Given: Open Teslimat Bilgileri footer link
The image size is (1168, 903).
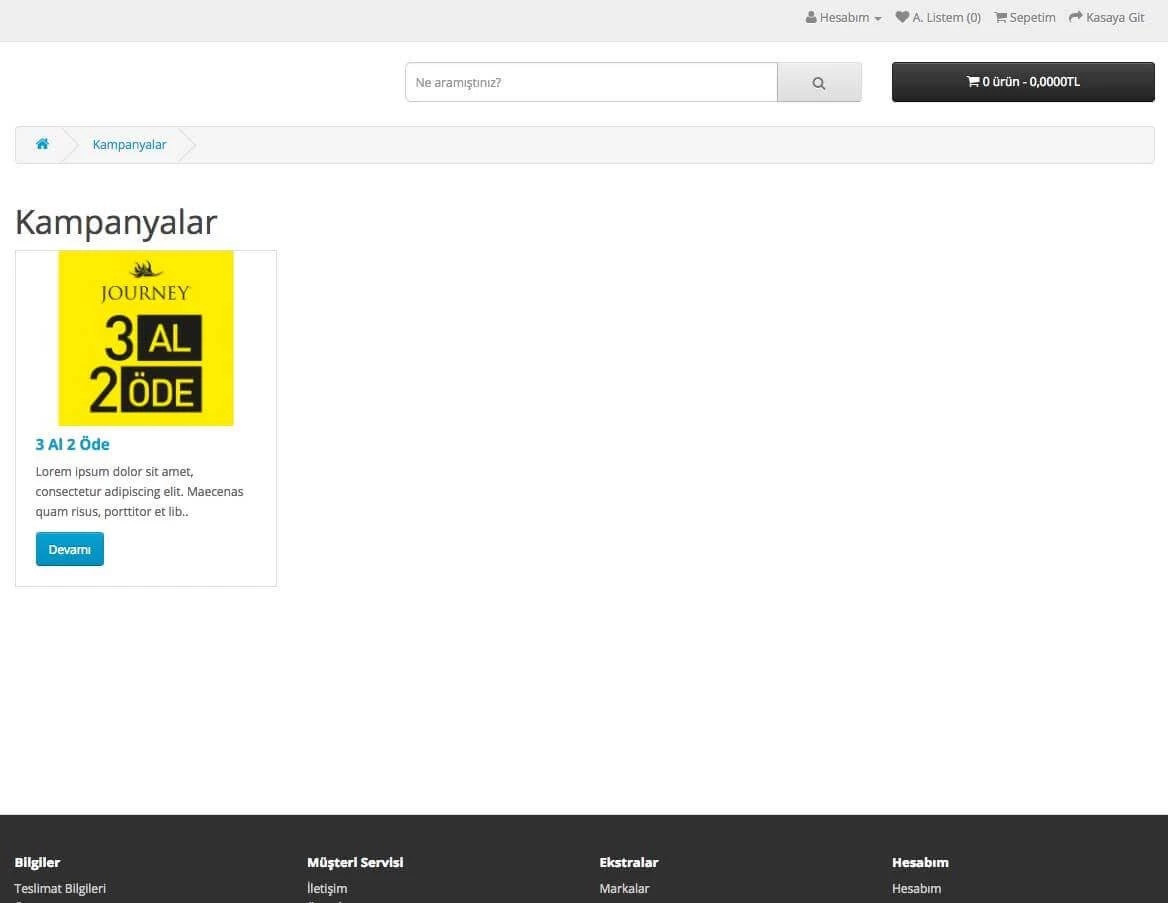Looking at the screenshot, I should (x=60, y=888).
